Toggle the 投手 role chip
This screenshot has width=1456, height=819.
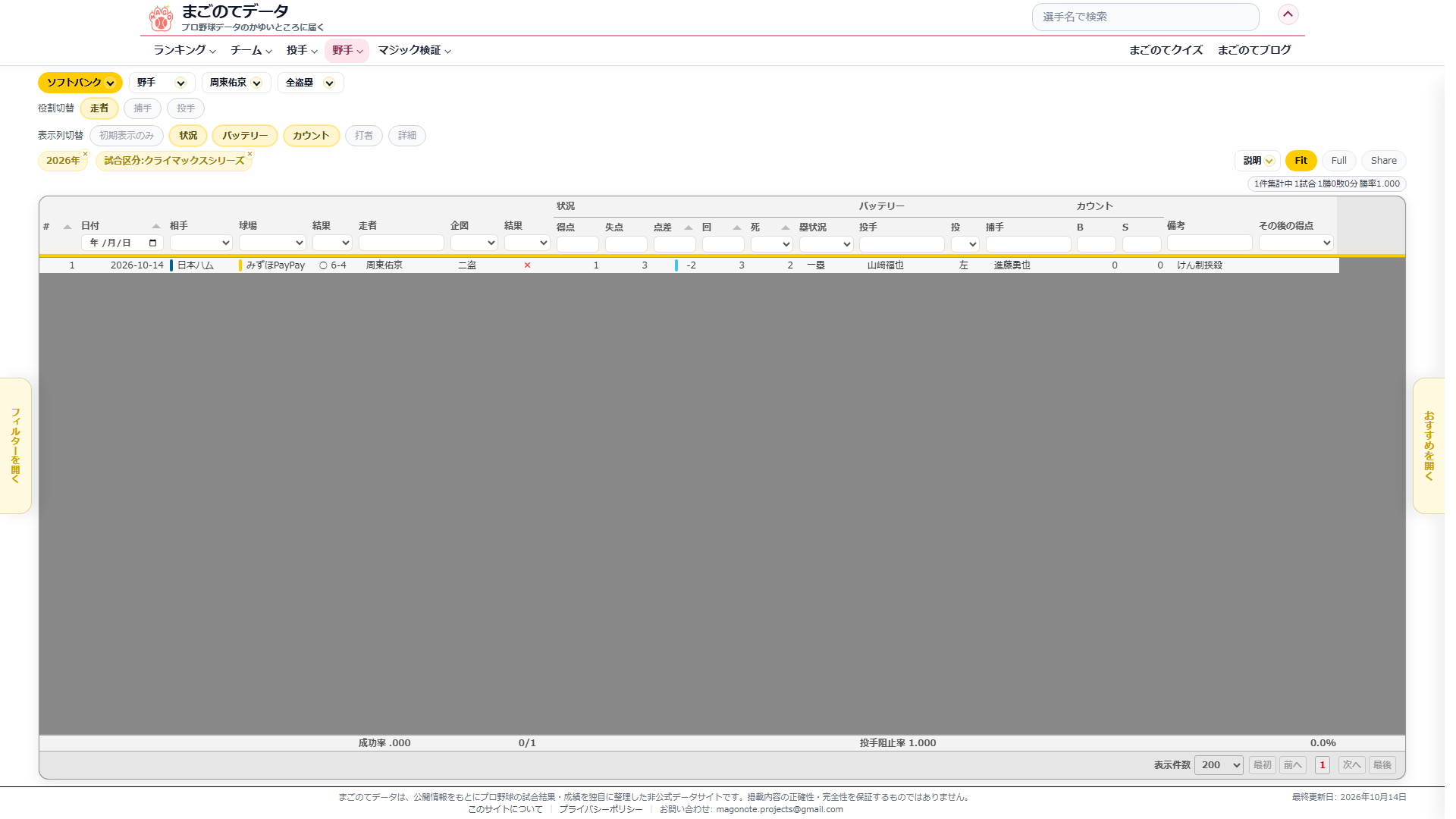click(186, 108)
